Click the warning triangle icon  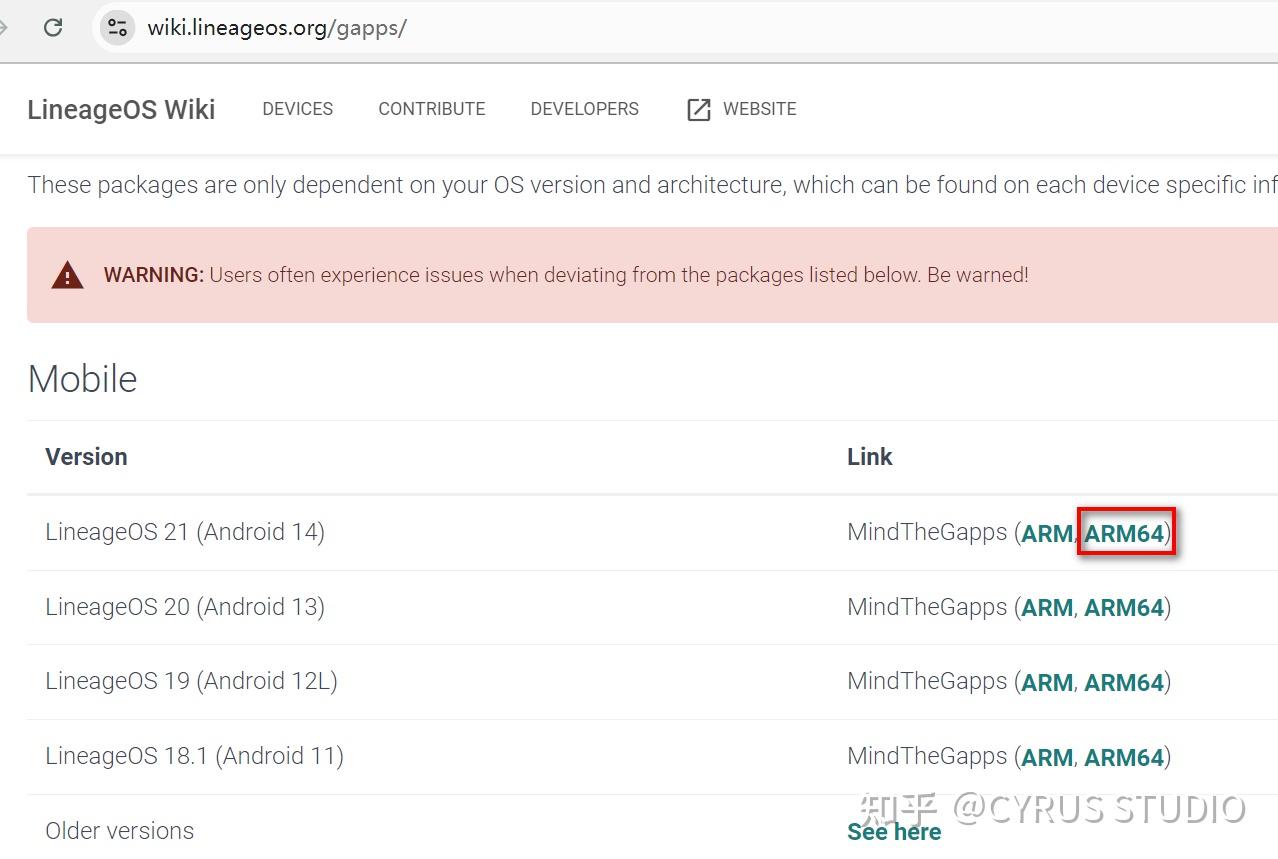coord(67,275)
